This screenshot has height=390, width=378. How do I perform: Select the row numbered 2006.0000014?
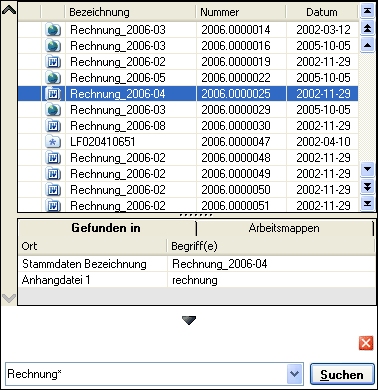(188, 30)
